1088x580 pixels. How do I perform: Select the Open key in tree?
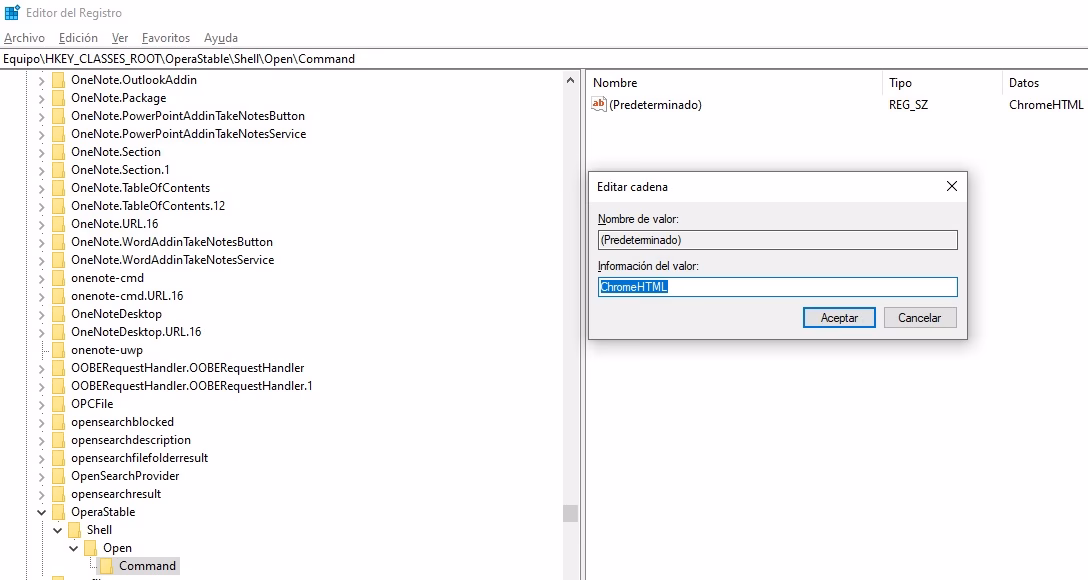tap(117, 548)
